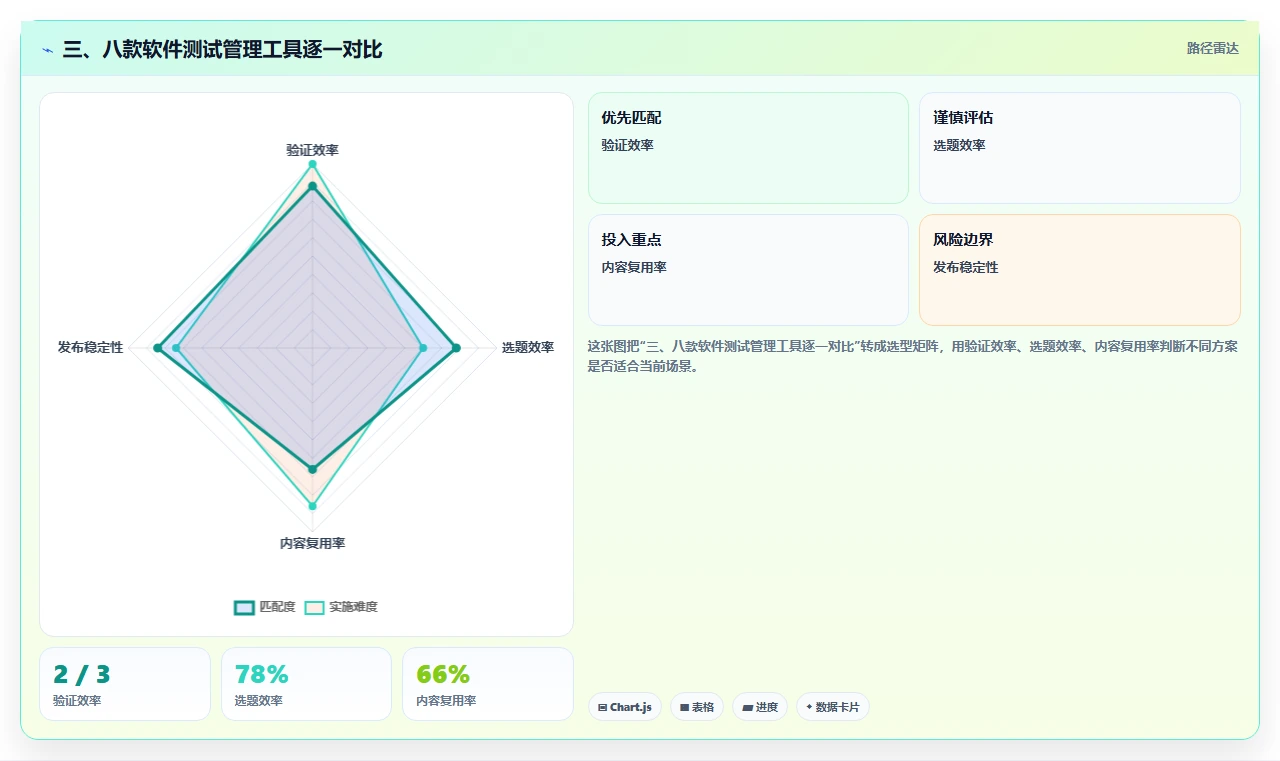
Task: Click the 实施难度 point on 发布稳定性 axis
Action: click(x=177, y=348)
